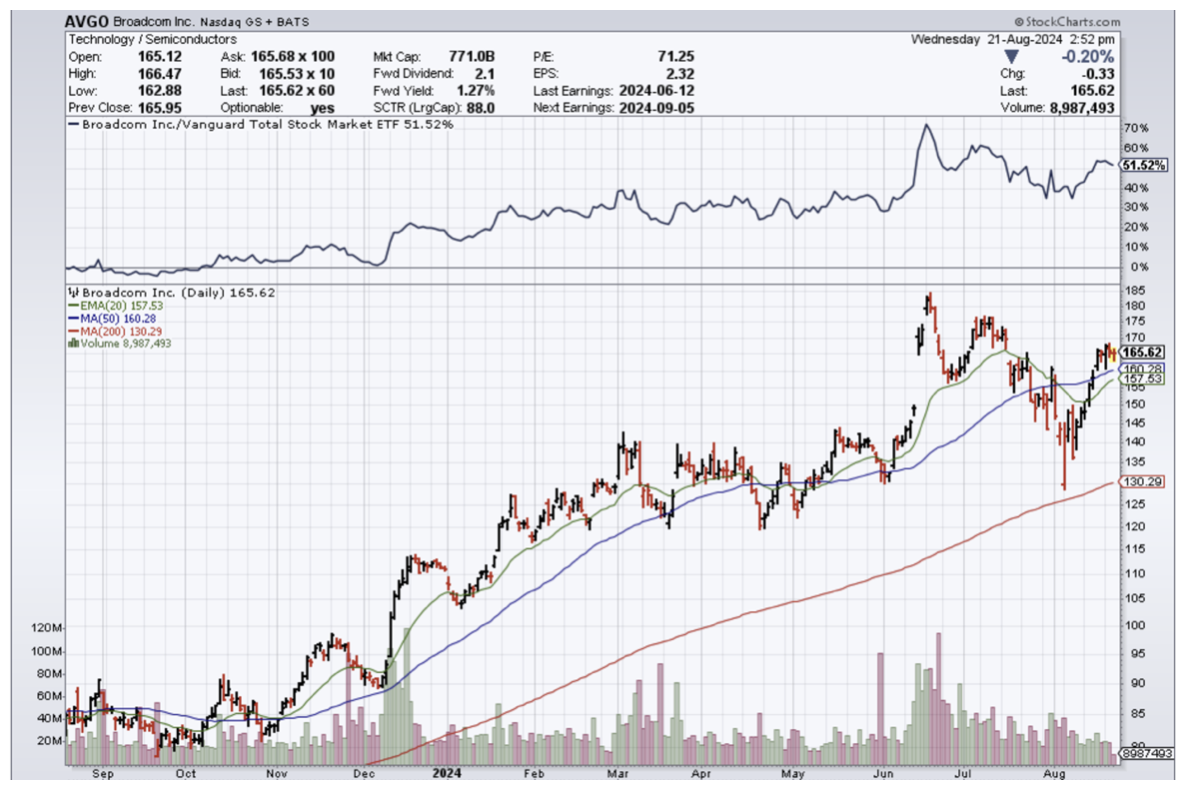Click the Volume histogram icon in legend
1184x788 pixels.
coord(72,343)
